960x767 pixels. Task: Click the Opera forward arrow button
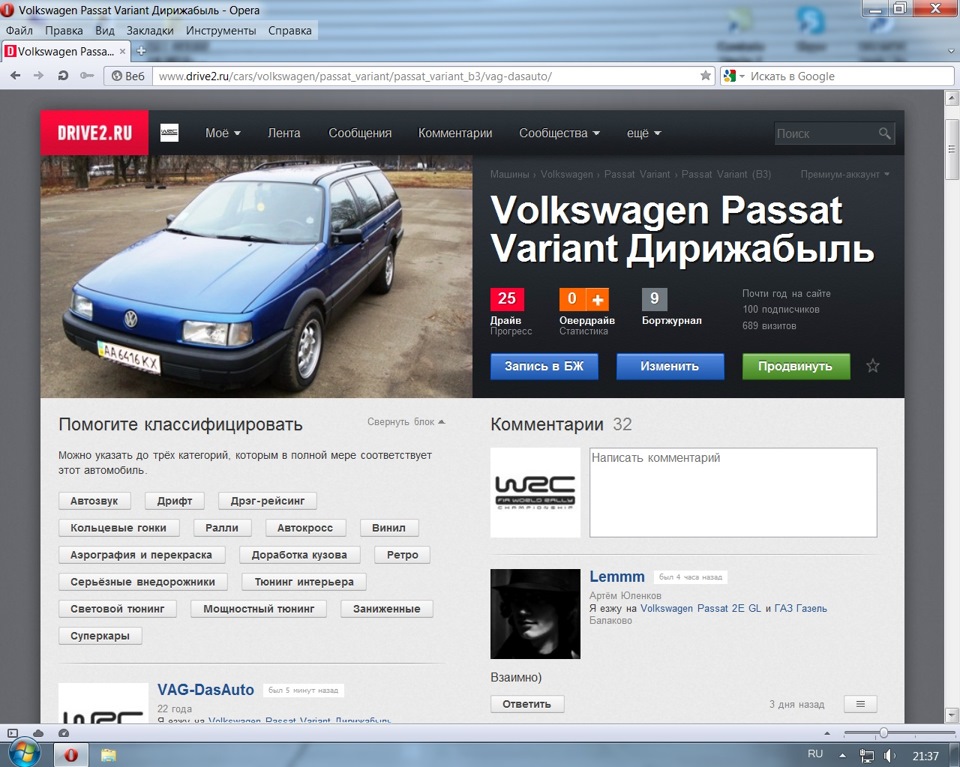click(x=39, y=76)
